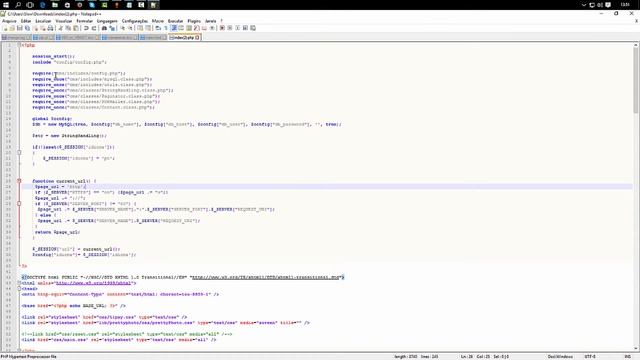Close the index2.php tab with its X
The image size is (640, 360).
(198, 38)
